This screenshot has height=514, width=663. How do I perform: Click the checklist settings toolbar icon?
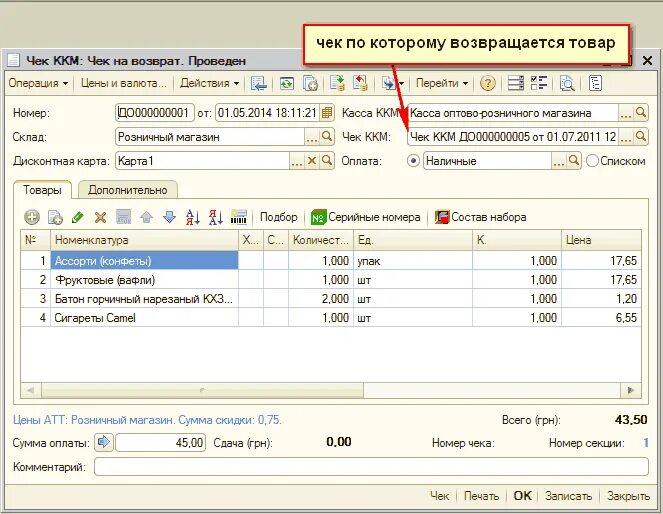pos(539,83)
